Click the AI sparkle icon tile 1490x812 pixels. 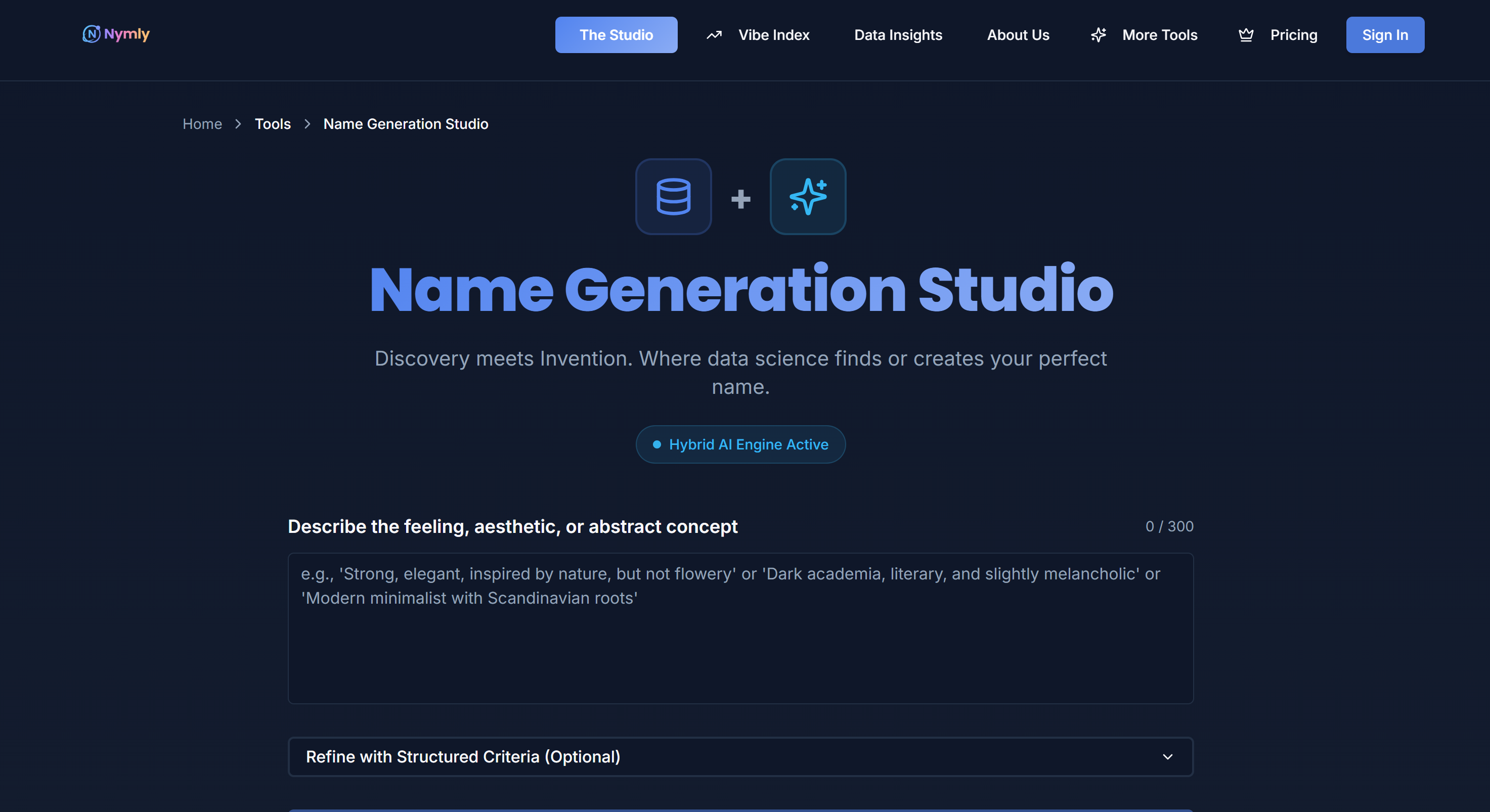tap(808, 197)
